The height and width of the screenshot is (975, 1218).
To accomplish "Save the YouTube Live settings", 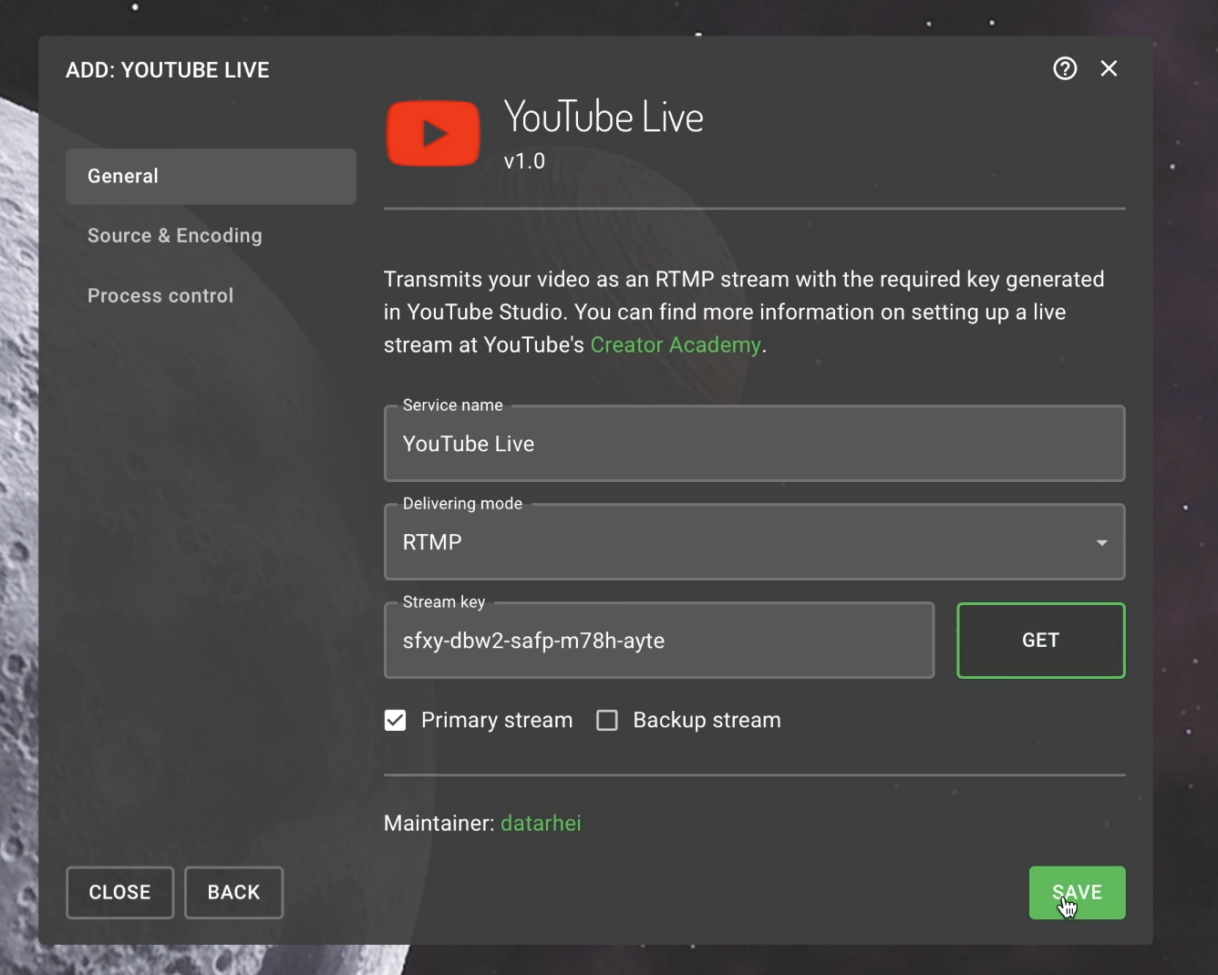I will [x=1077, y=892].
